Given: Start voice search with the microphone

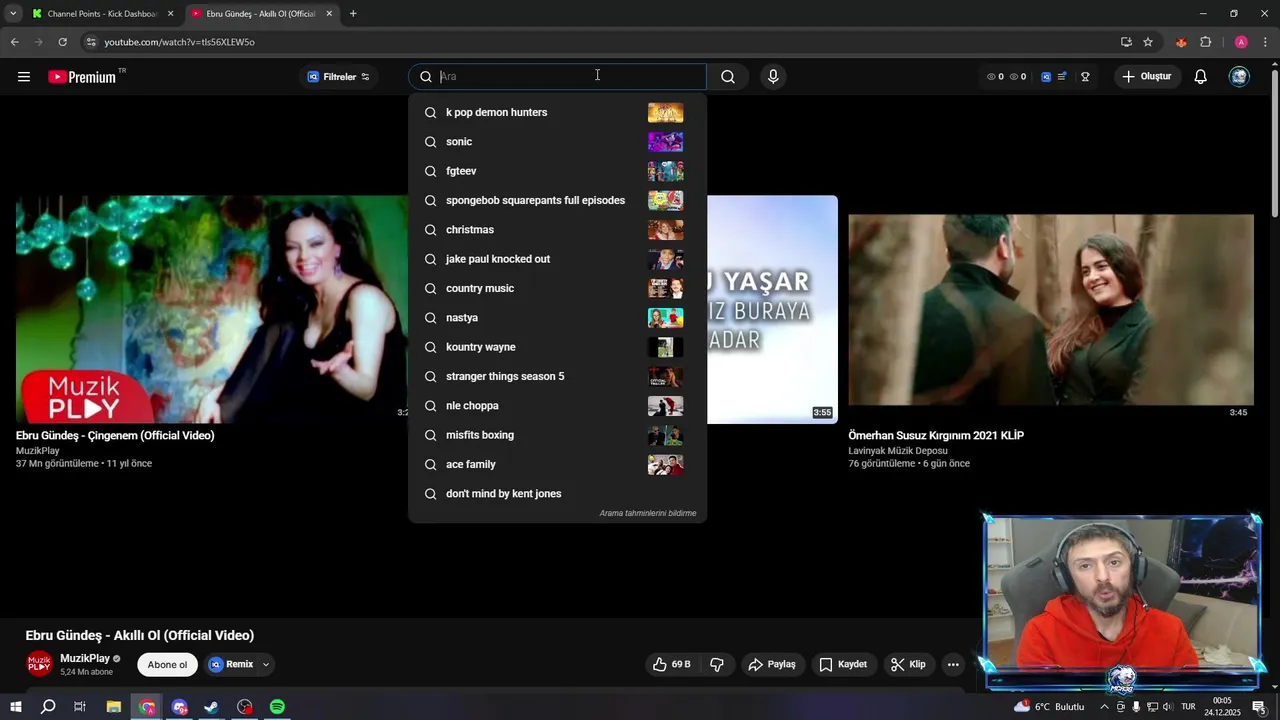Looking at the screenshot, I should pyautogui.click(x=773, y=77).
